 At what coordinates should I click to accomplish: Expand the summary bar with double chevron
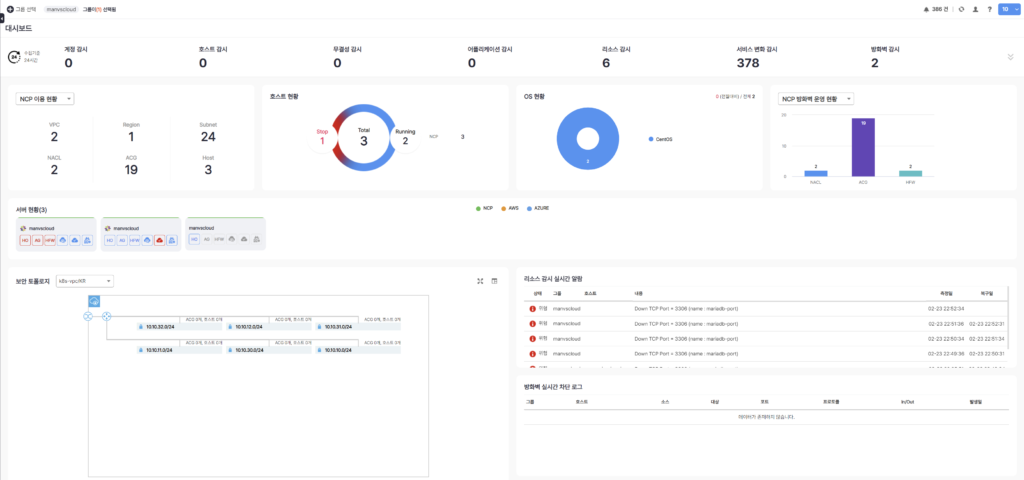[x=1009, y=58]
